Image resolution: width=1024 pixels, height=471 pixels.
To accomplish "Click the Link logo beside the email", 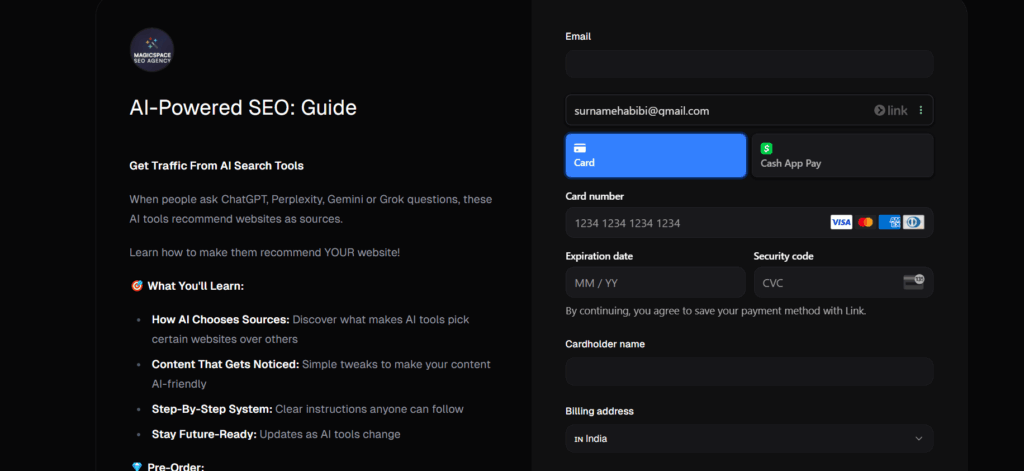I will [890, 111].
